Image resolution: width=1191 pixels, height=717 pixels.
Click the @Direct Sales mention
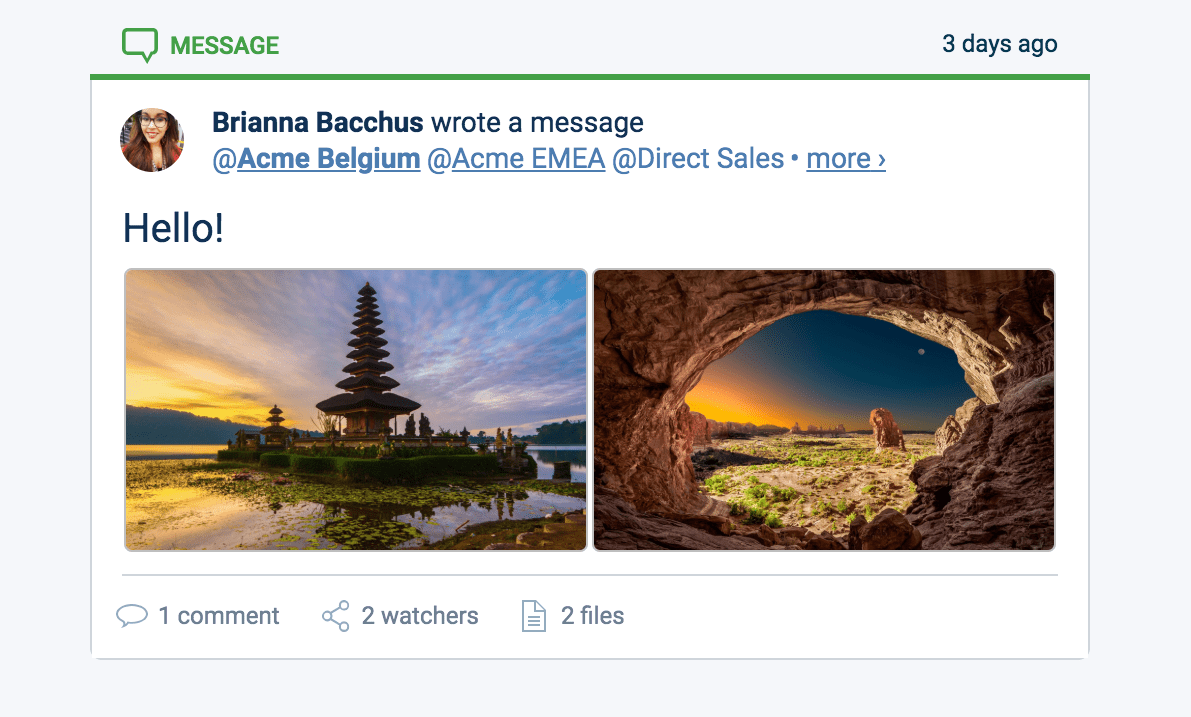click(x=698, y=159)
